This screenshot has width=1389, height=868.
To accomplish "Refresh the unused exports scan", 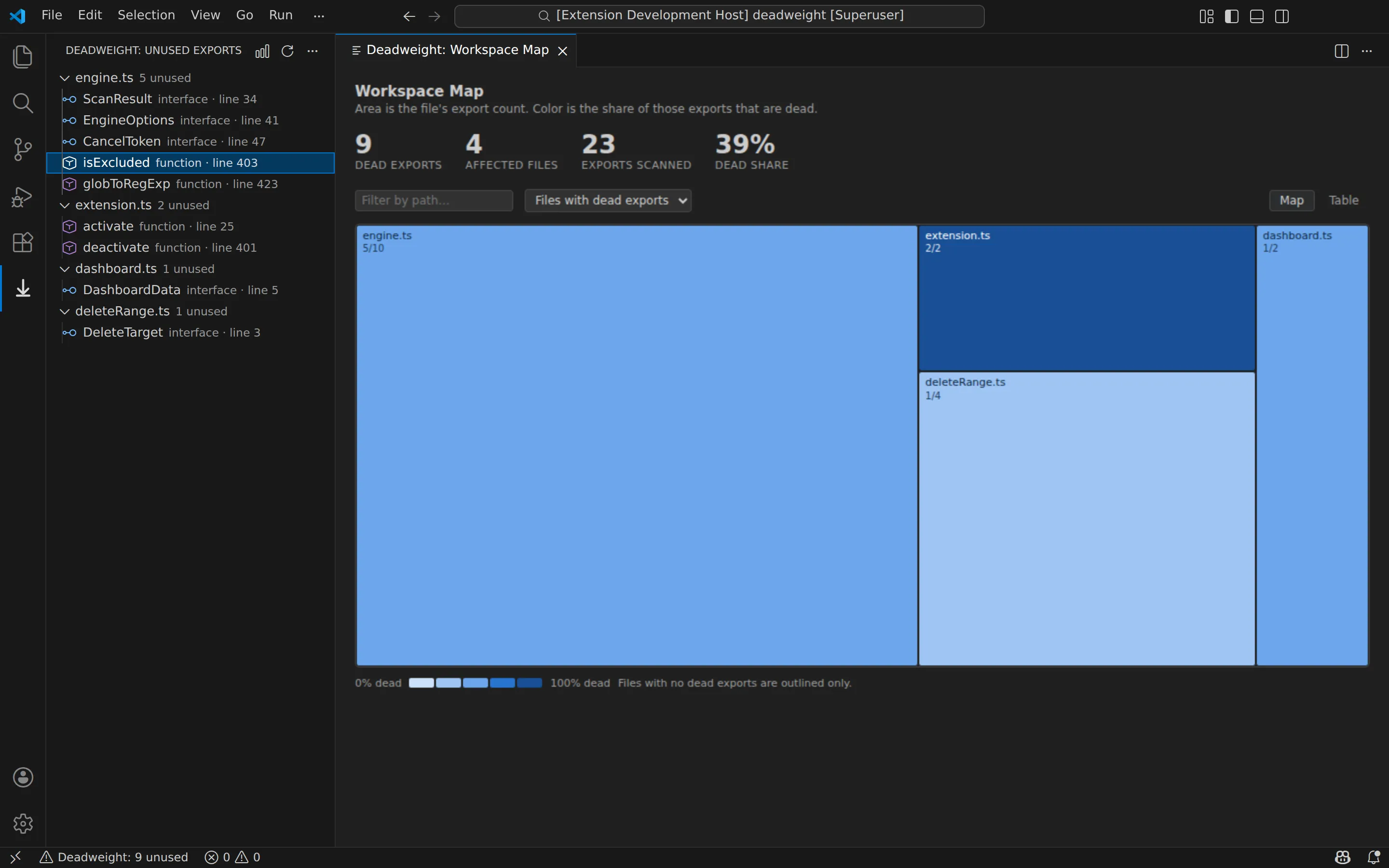I will 287,51.
